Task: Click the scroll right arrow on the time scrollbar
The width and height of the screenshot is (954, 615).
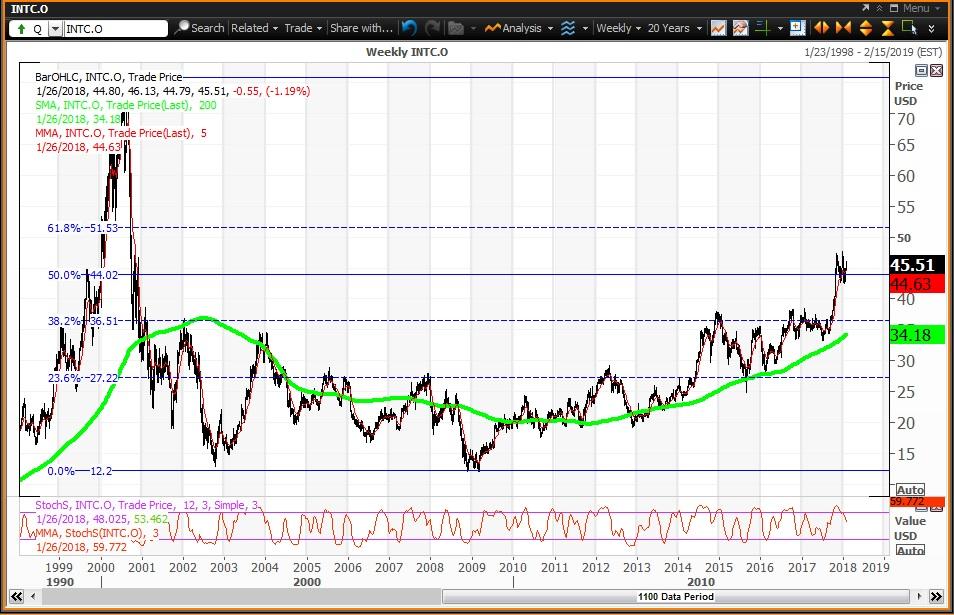Action: pos(919,597)
